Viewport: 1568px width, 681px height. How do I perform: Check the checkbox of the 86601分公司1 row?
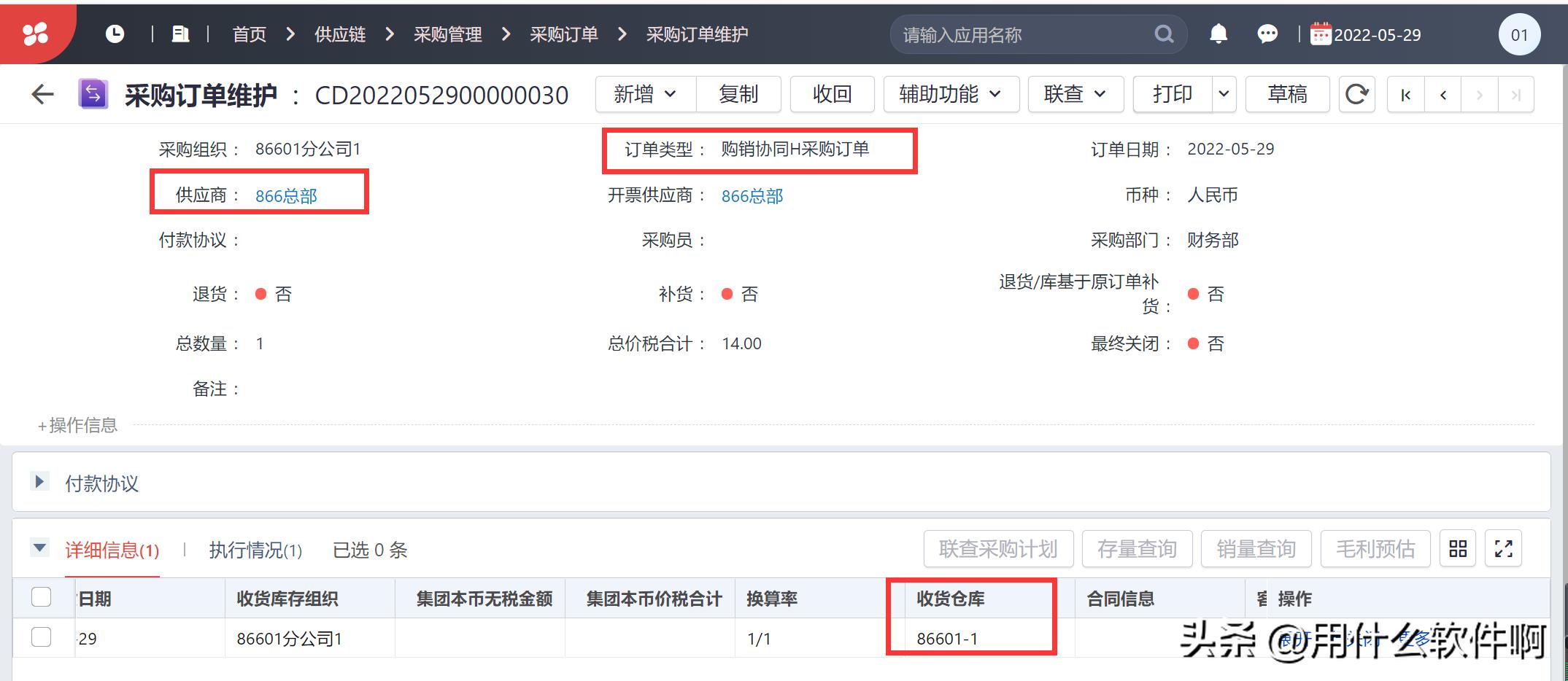pos(41,637)
